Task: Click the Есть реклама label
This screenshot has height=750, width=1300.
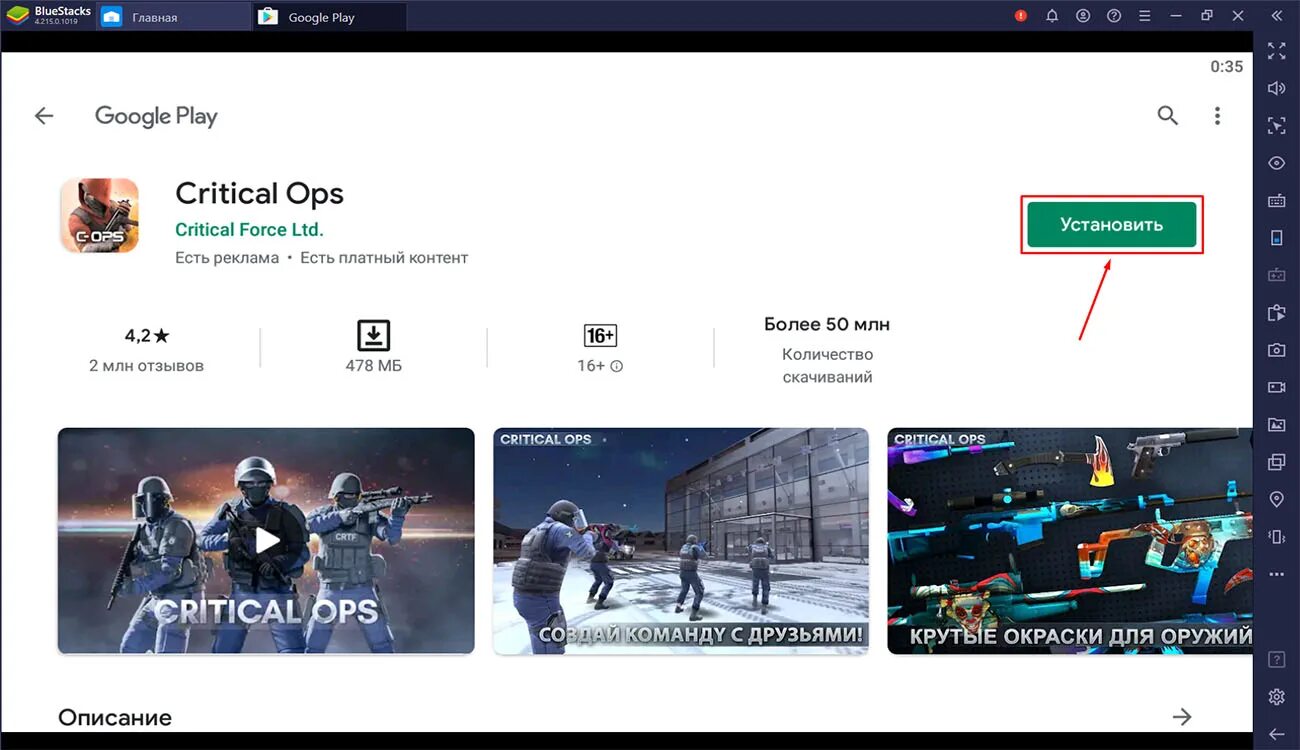Action: pyautogui.click(x=227, y=258)
